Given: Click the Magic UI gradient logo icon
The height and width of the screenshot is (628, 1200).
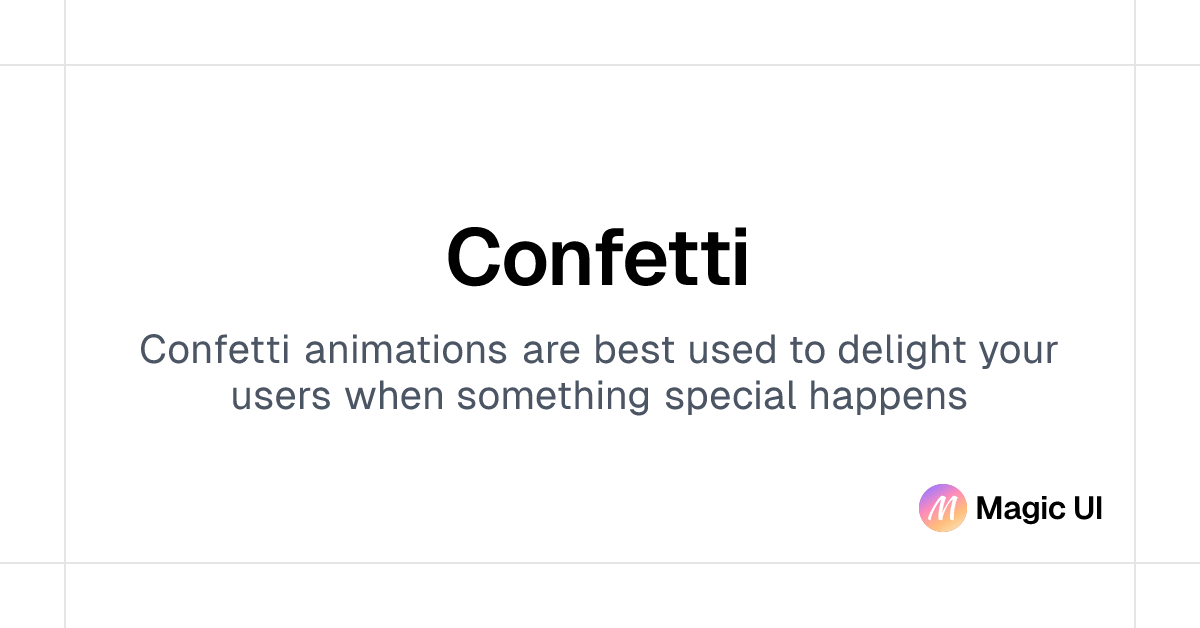Looking at the screenshot, I should point(942,508).
